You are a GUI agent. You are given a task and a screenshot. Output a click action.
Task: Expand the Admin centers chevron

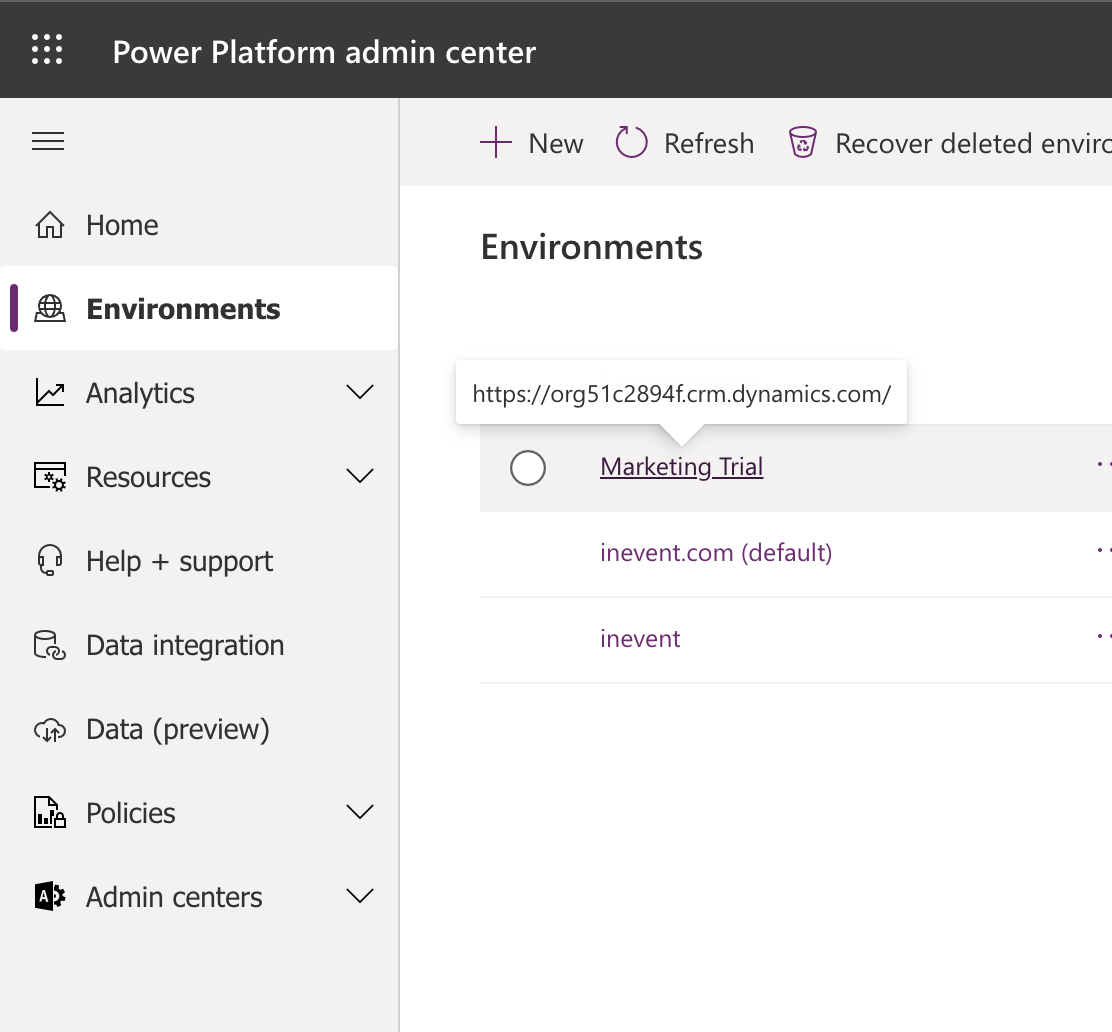[360, 896]
